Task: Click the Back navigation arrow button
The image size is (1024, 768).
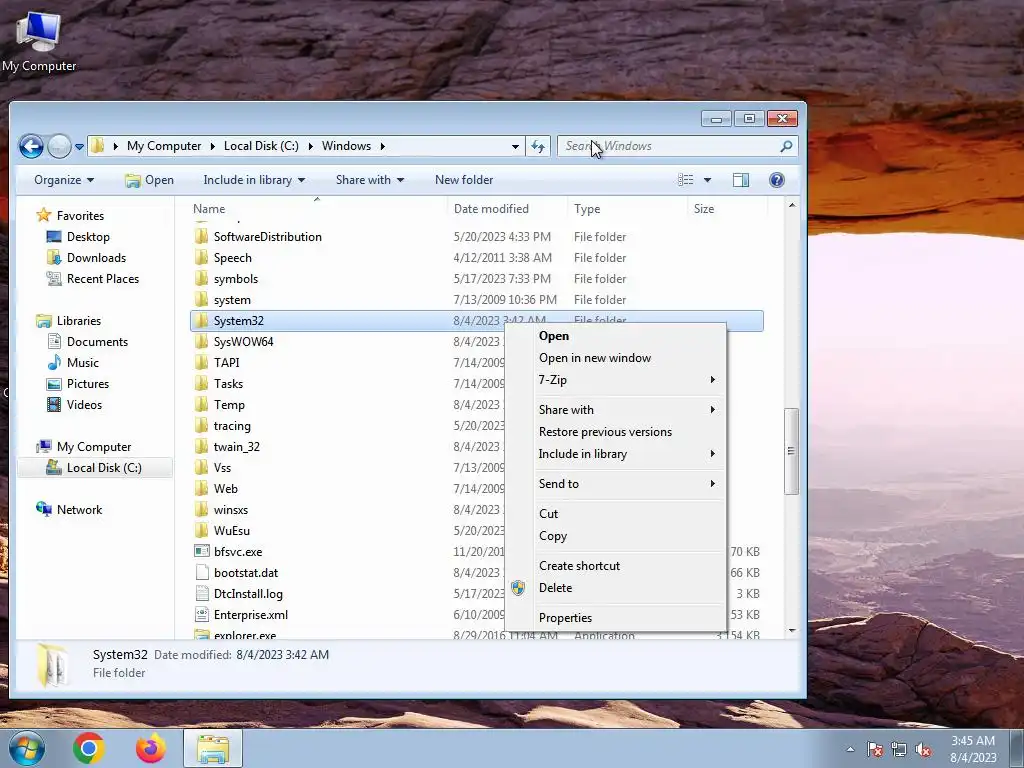Action: click(31, 146)
